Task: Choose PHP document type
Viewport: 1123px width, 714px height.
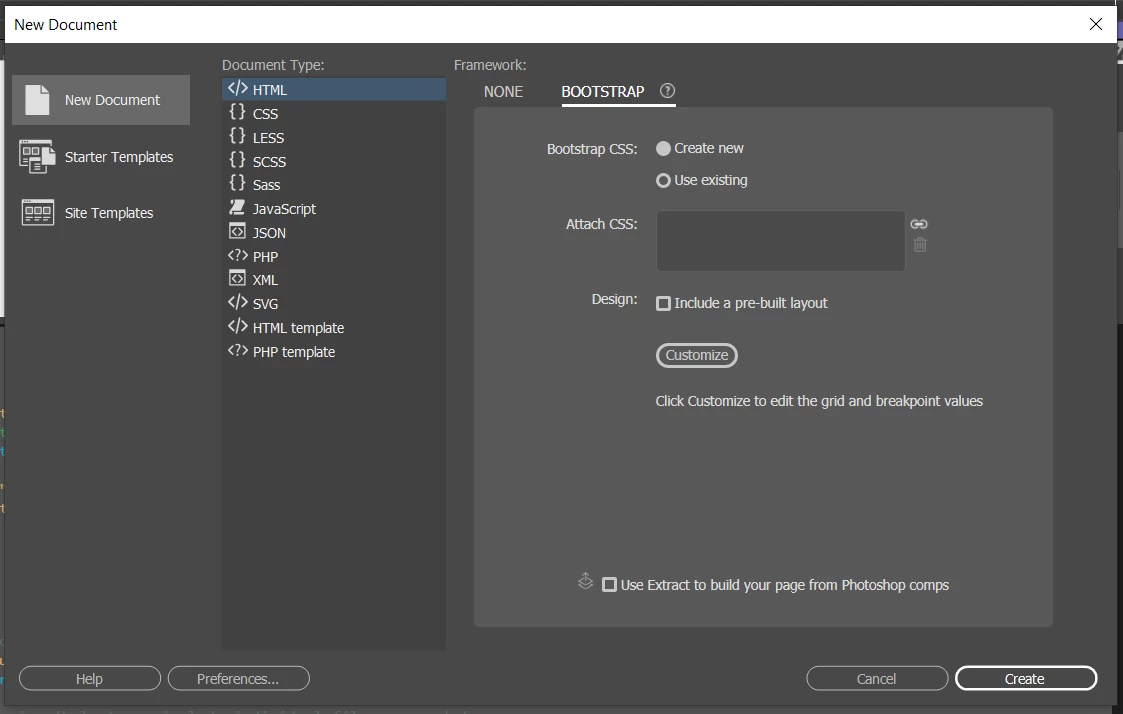Action: click(x=334, y=256)
